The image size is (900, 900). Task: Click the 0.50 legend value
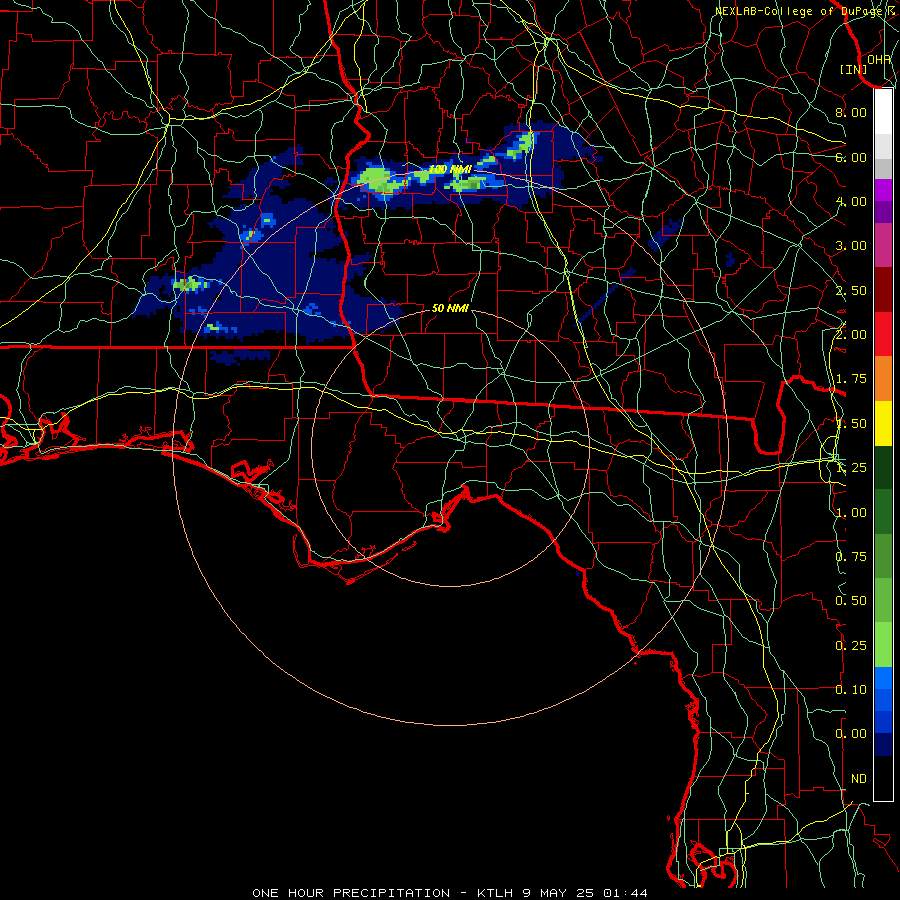tap(851, 601)
